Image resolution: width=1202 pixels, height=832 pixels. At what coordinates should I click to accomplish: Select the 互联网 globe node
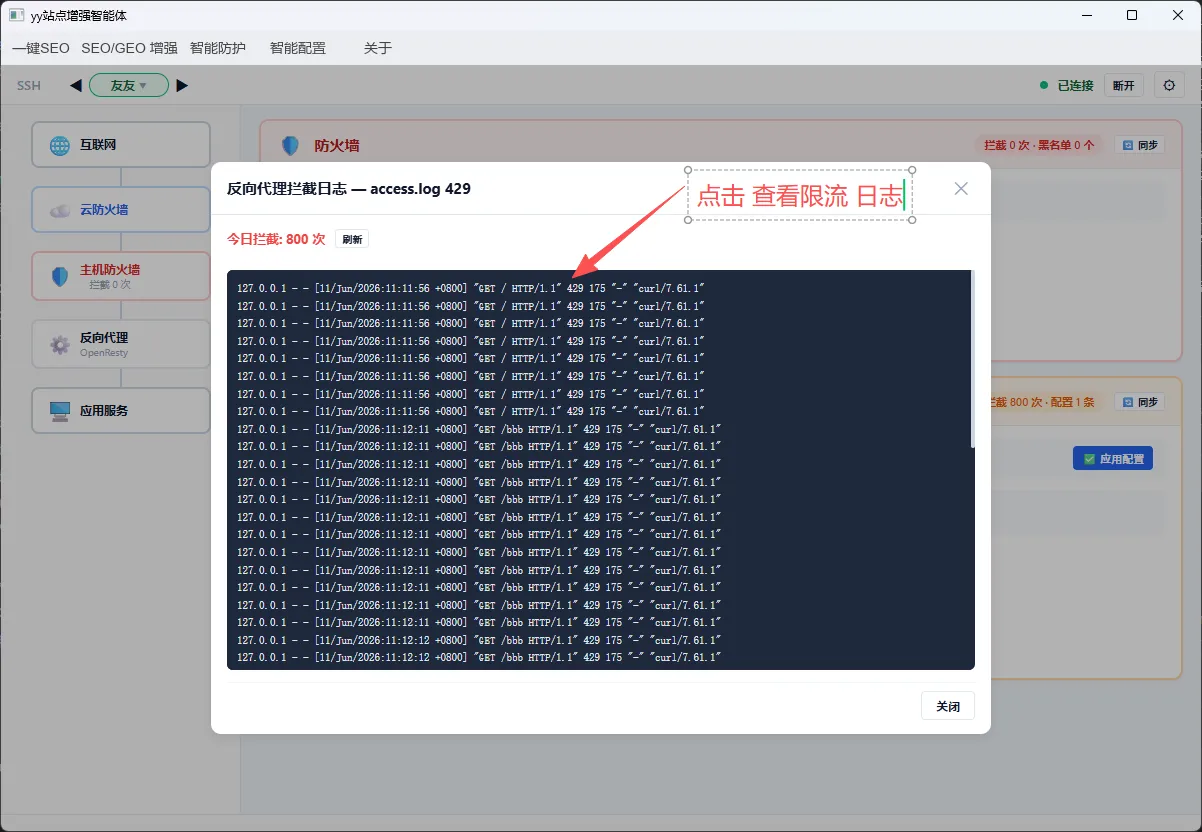(121, 145)
